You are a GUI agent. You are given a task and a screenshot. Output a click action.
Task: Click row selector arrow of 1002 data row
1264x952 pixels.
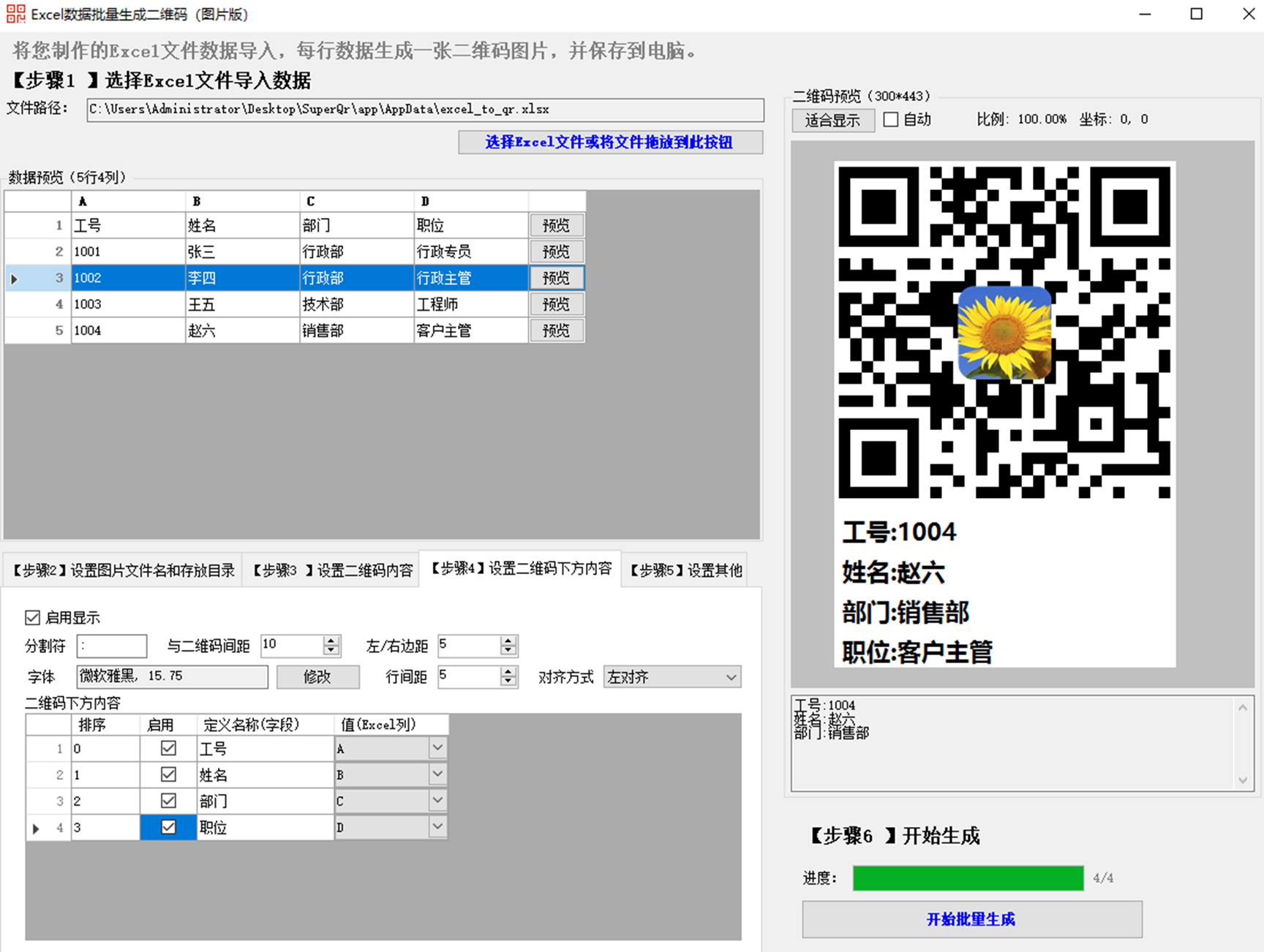(x=14, y=279)
